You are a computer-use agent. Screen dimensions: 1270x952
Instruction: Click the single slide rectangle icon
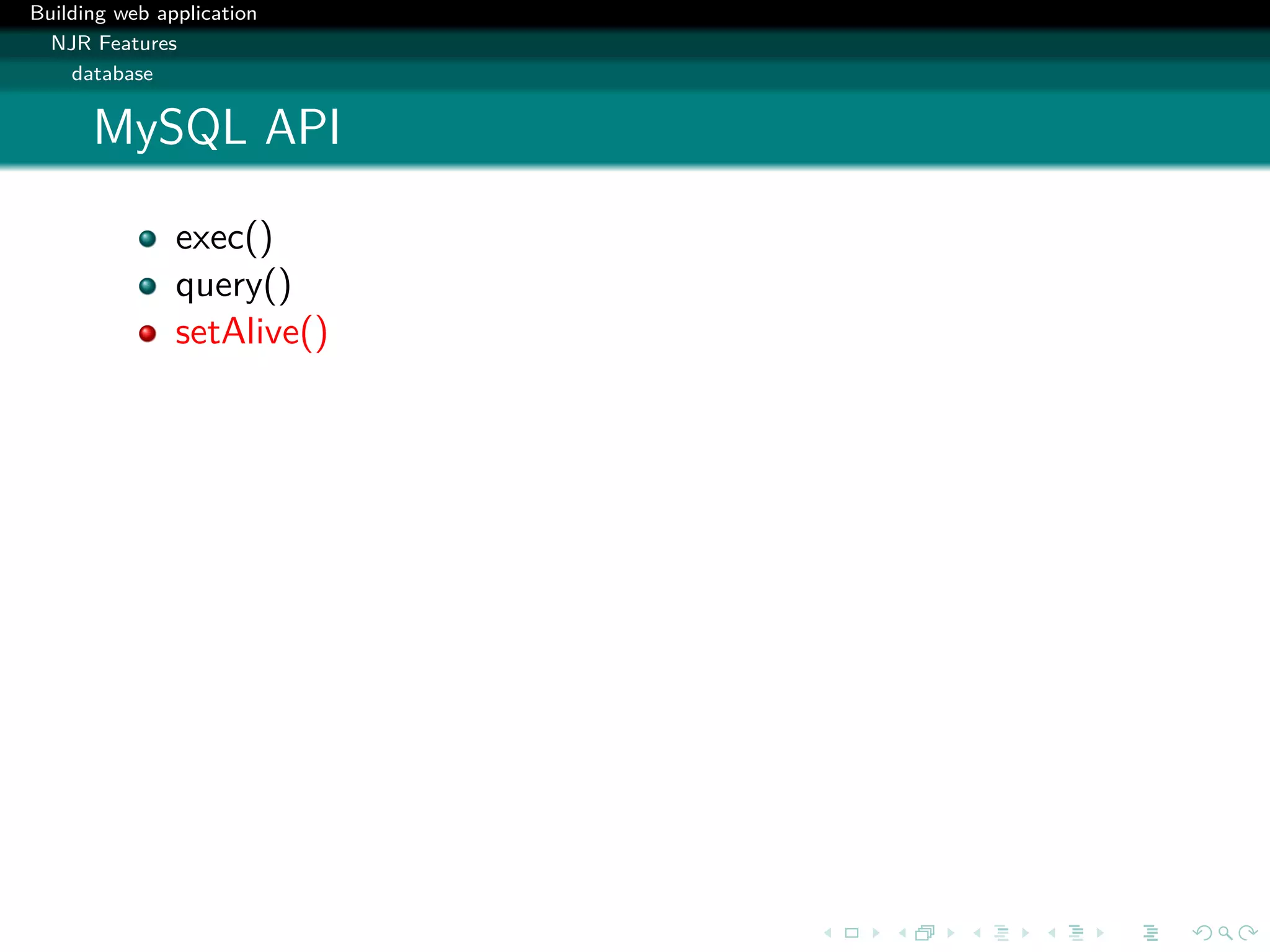(x=852, y=933)
